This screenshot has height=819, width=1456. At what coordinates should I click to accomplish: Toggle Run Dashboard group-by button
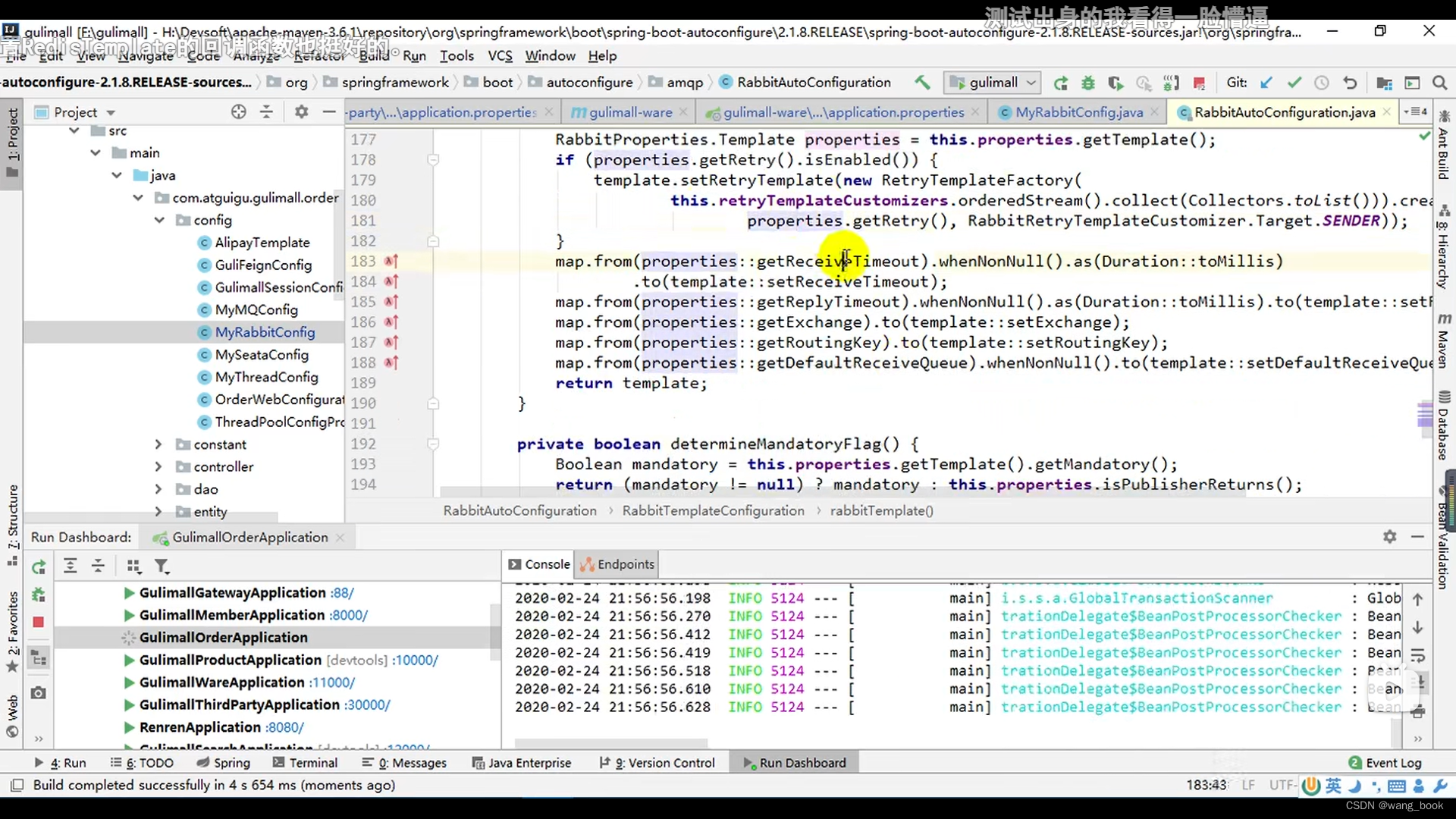point(134,566)
